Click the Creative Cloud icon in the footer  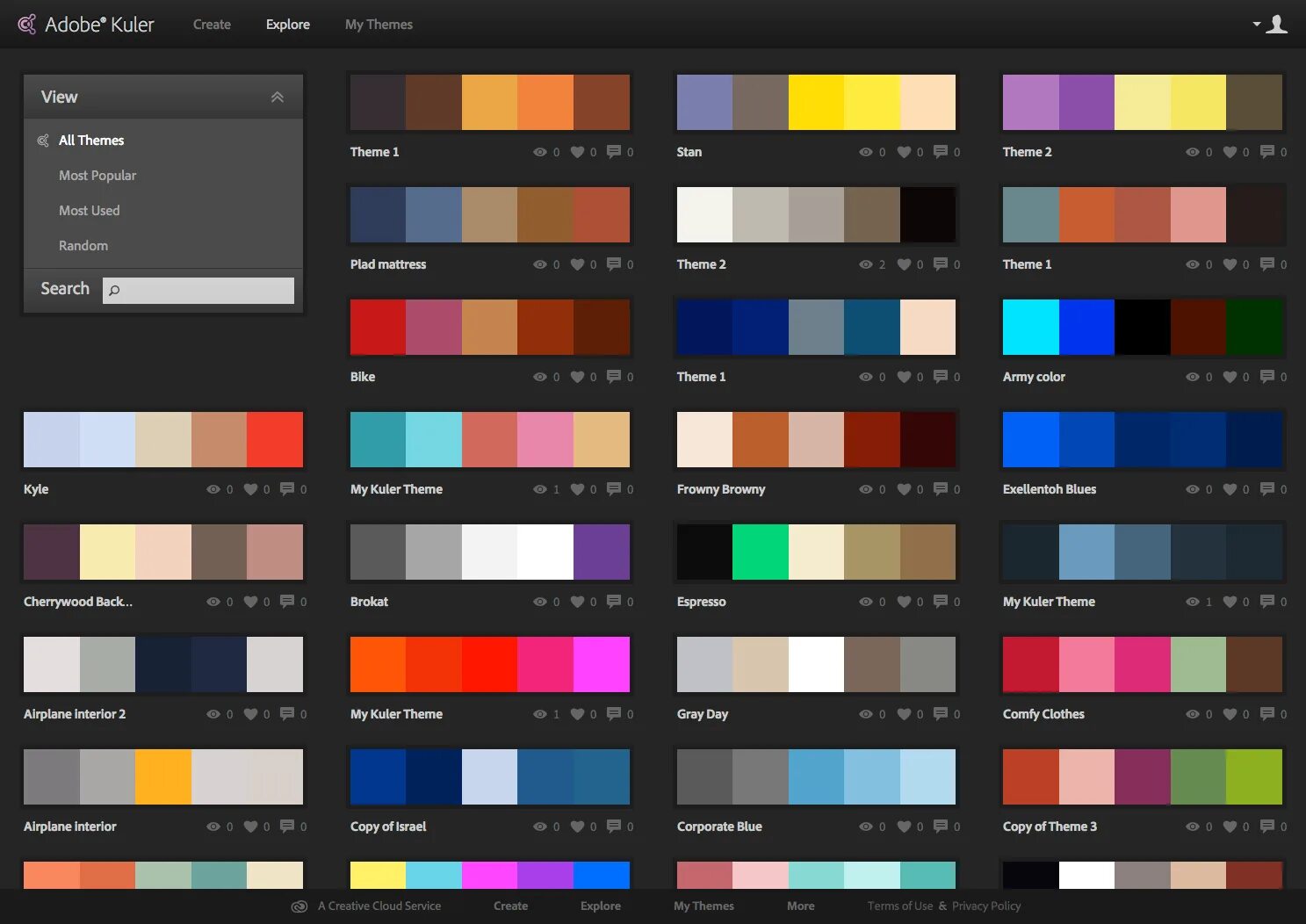pos(299,906)
